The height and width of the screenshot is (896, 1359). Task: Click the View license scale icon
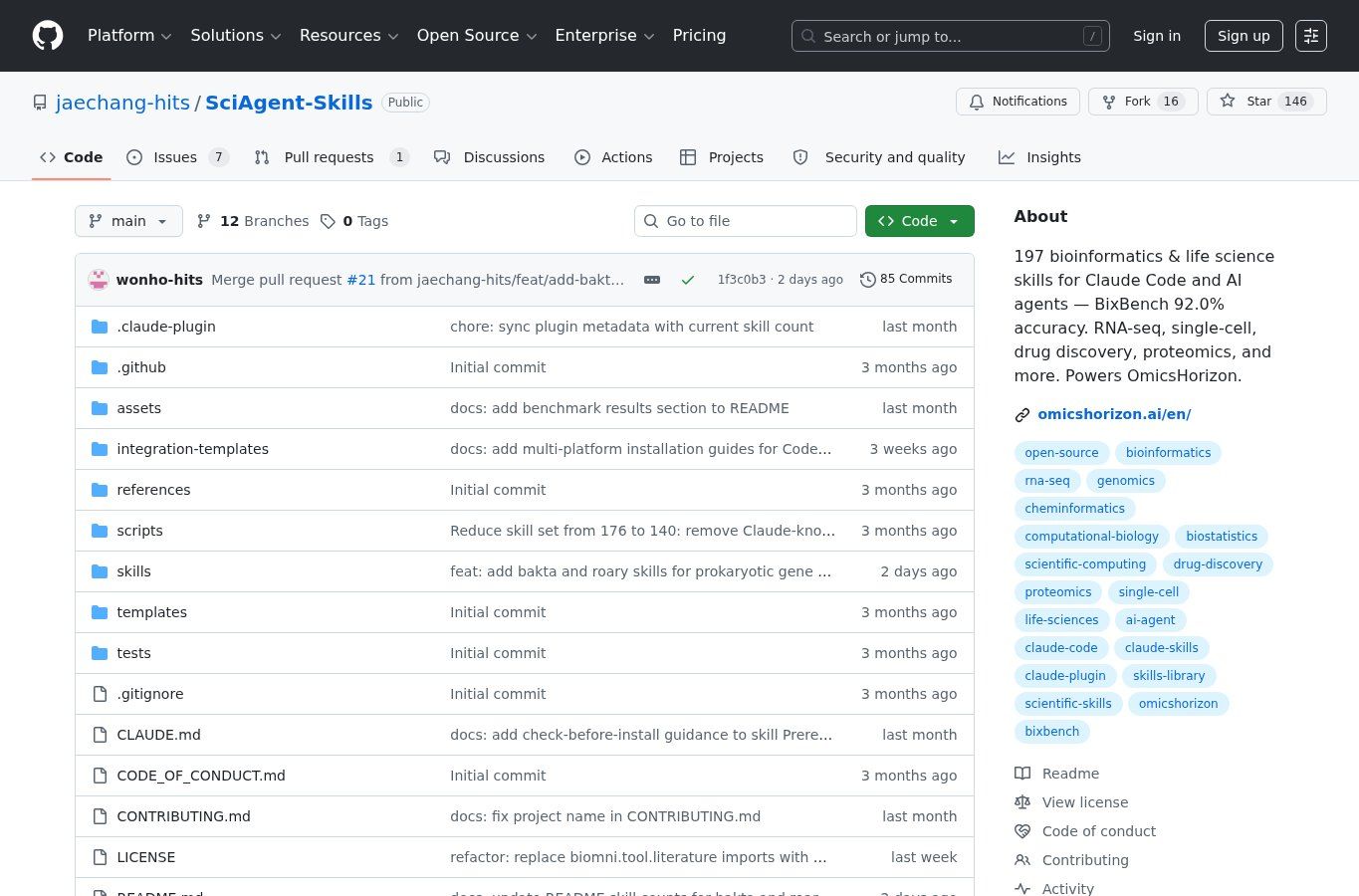click(x=1022, y=802)
